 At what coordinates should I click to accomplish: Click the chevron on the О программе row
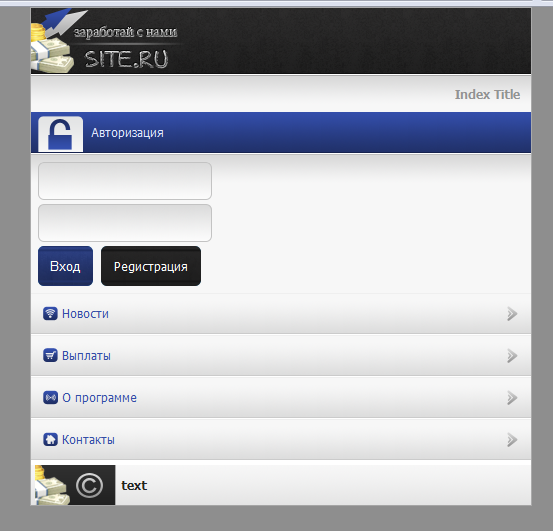pyautogui.click(x=512, y=398)
